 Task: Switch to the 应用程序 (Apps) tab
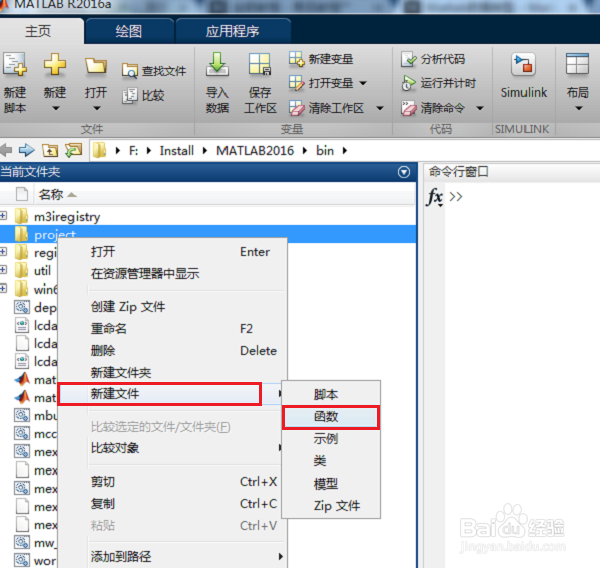[232, 31]
